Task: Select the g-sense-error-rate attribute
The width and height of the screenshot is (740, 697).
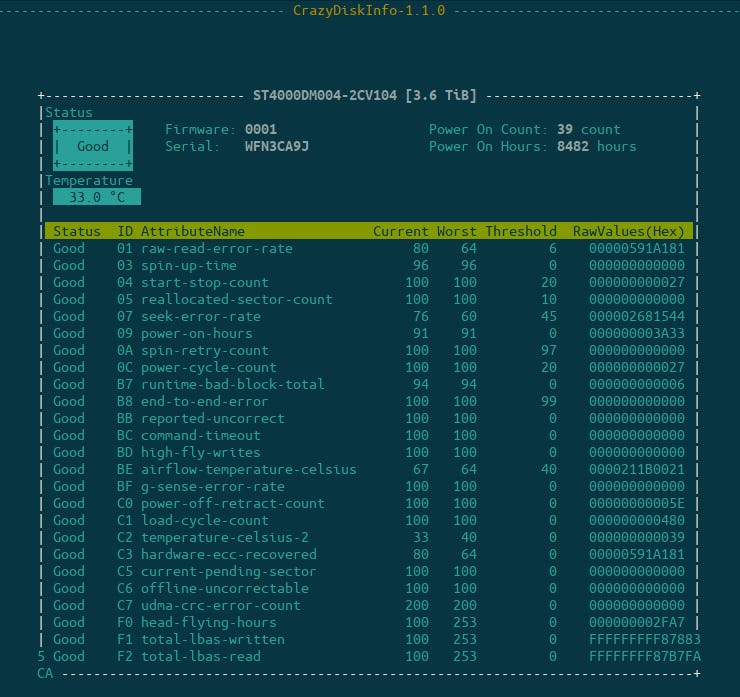Action: pyautogui.click(x=212, y=486)
